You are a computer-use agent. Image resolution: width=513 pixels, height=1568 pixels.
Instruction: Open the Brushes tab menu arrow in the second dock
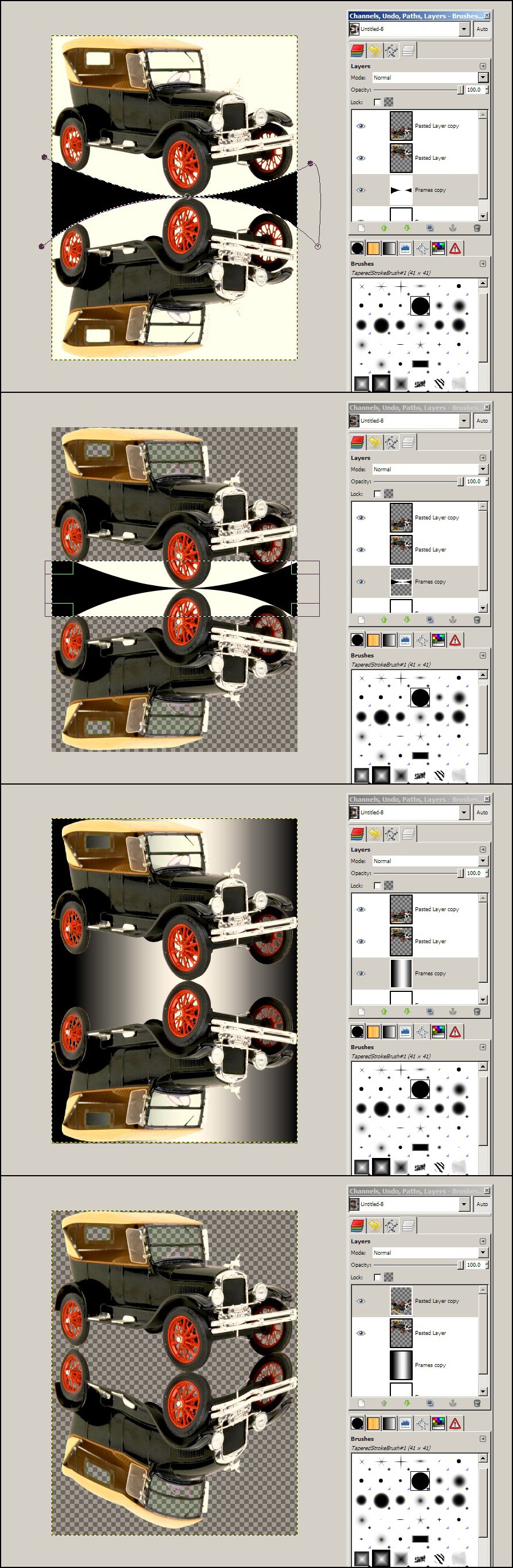pos(483,656)
